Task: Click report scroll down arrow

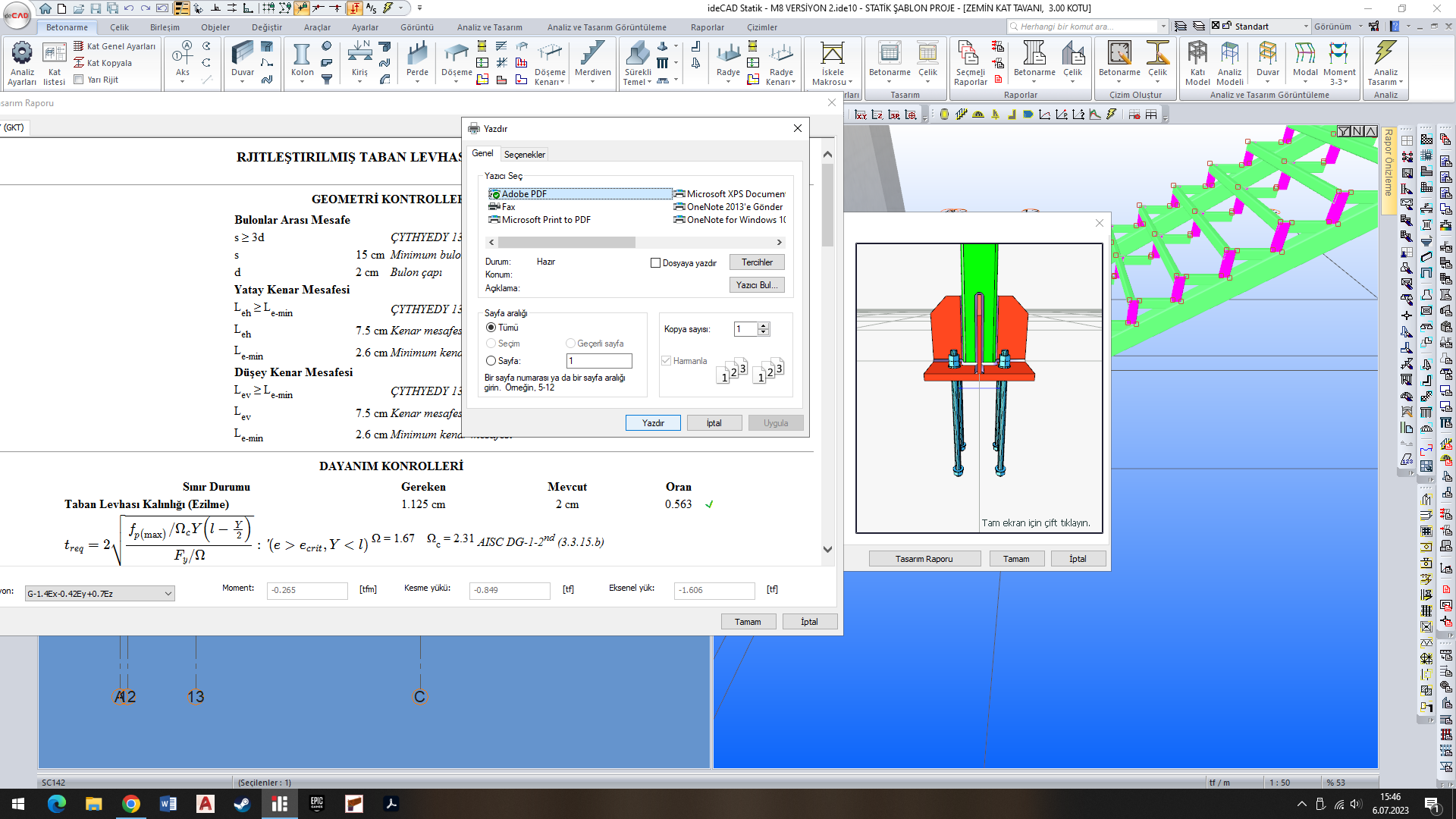Action: tap(827, 550)
